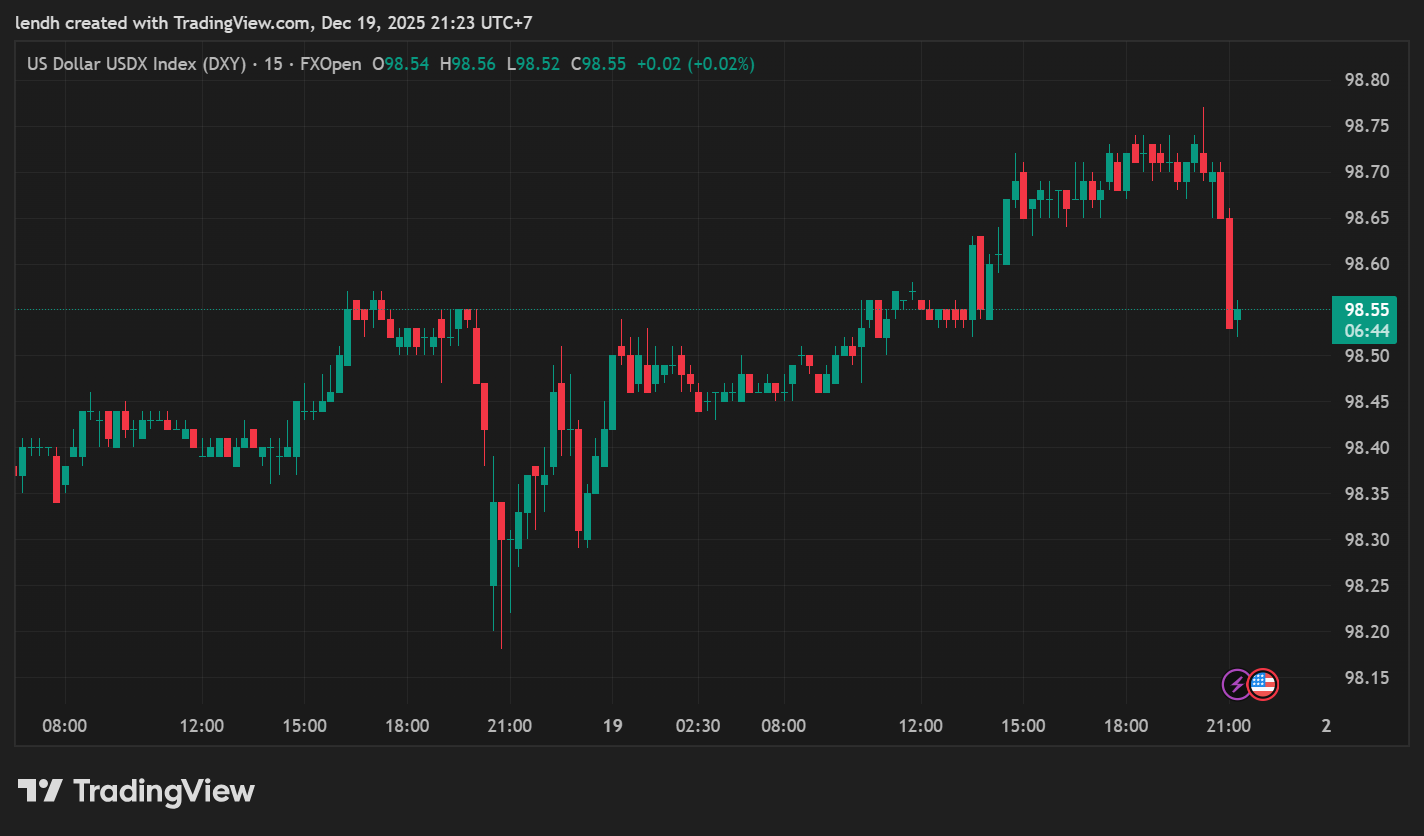Viewport: 1424px width, 836px height.
Task: Click the US flag economic event icon
Action: [x=1264, y=684]
